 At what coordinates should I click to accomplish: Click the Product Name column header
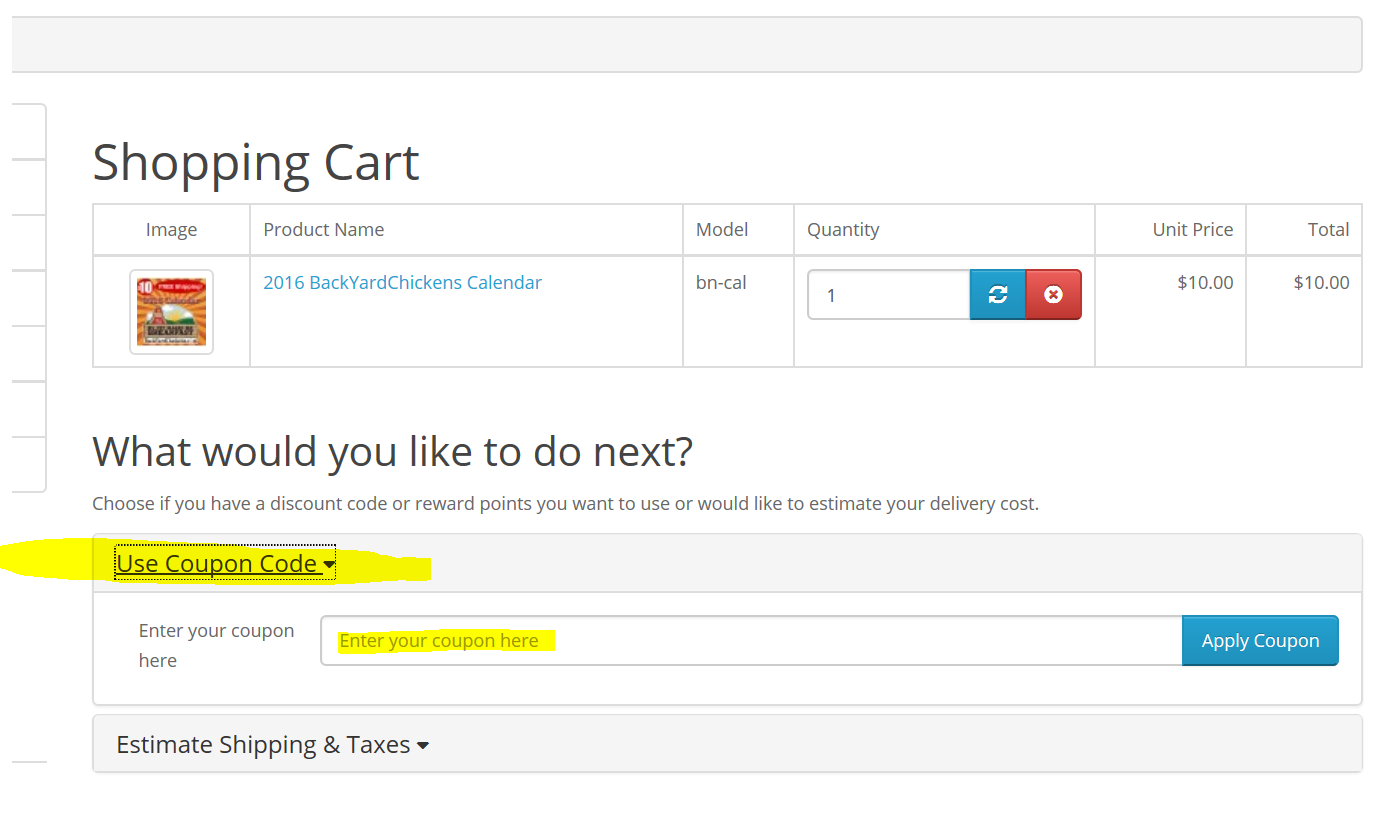tap(323, 230)
